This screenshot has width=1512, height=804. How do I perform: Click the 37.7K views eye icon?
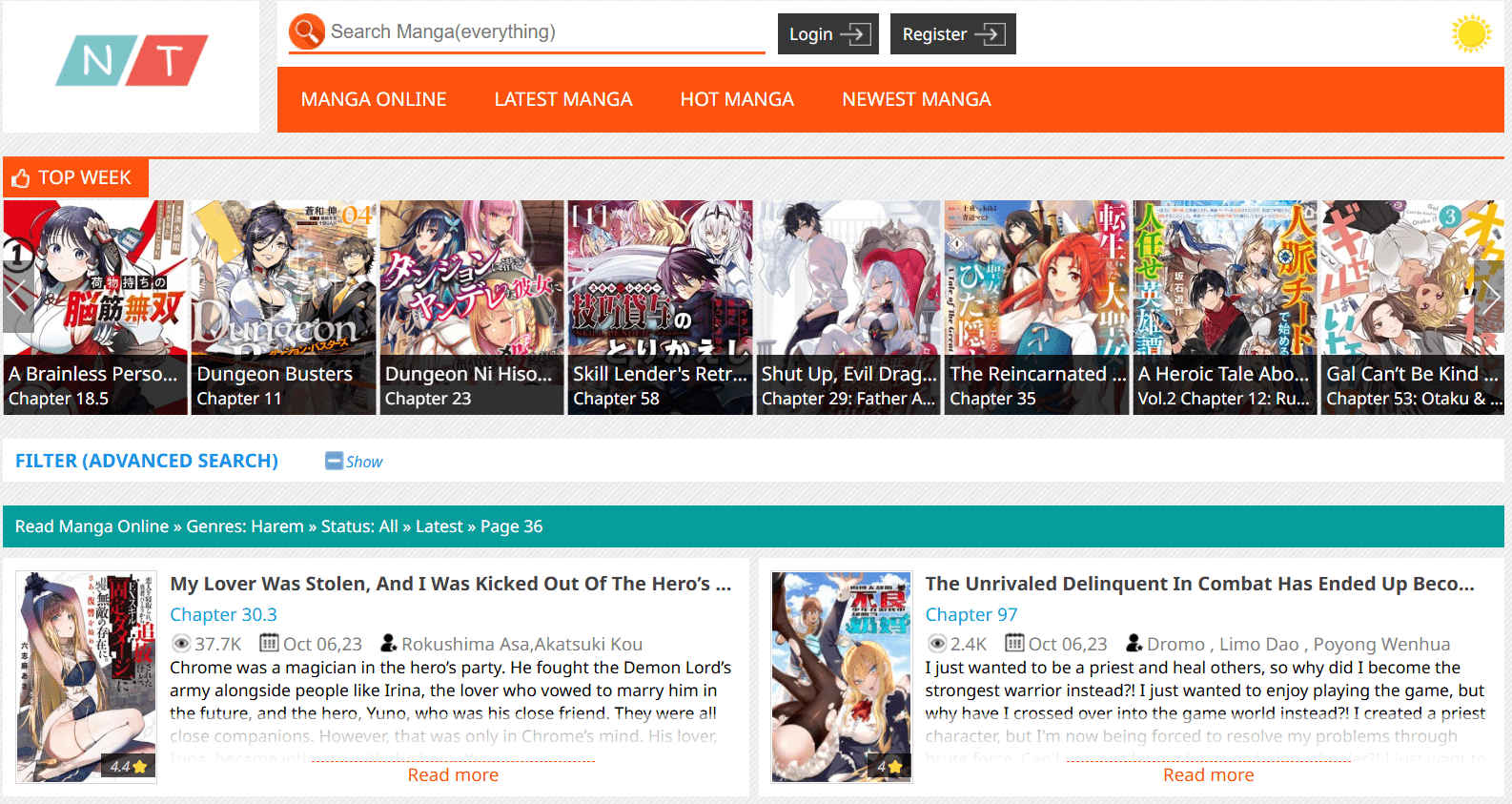pos(181,645)
